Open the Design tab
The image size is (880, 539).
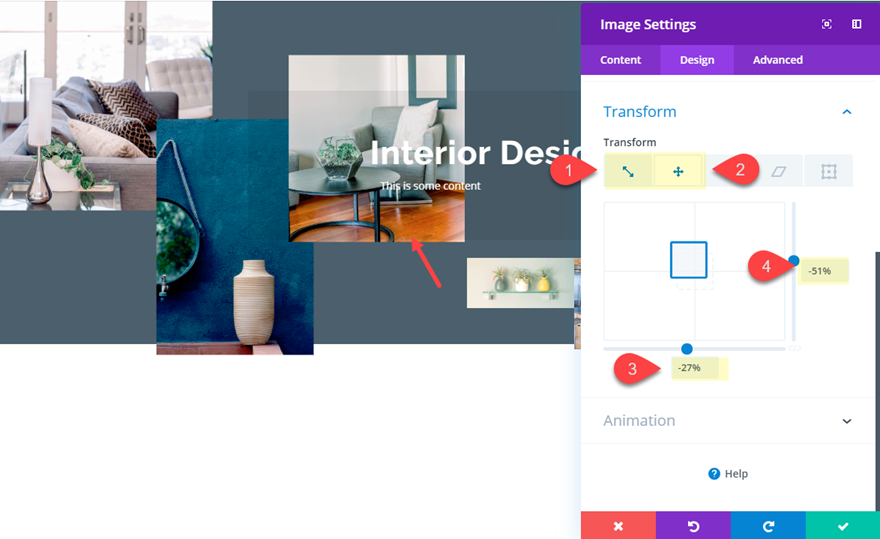tap(697, 60)
